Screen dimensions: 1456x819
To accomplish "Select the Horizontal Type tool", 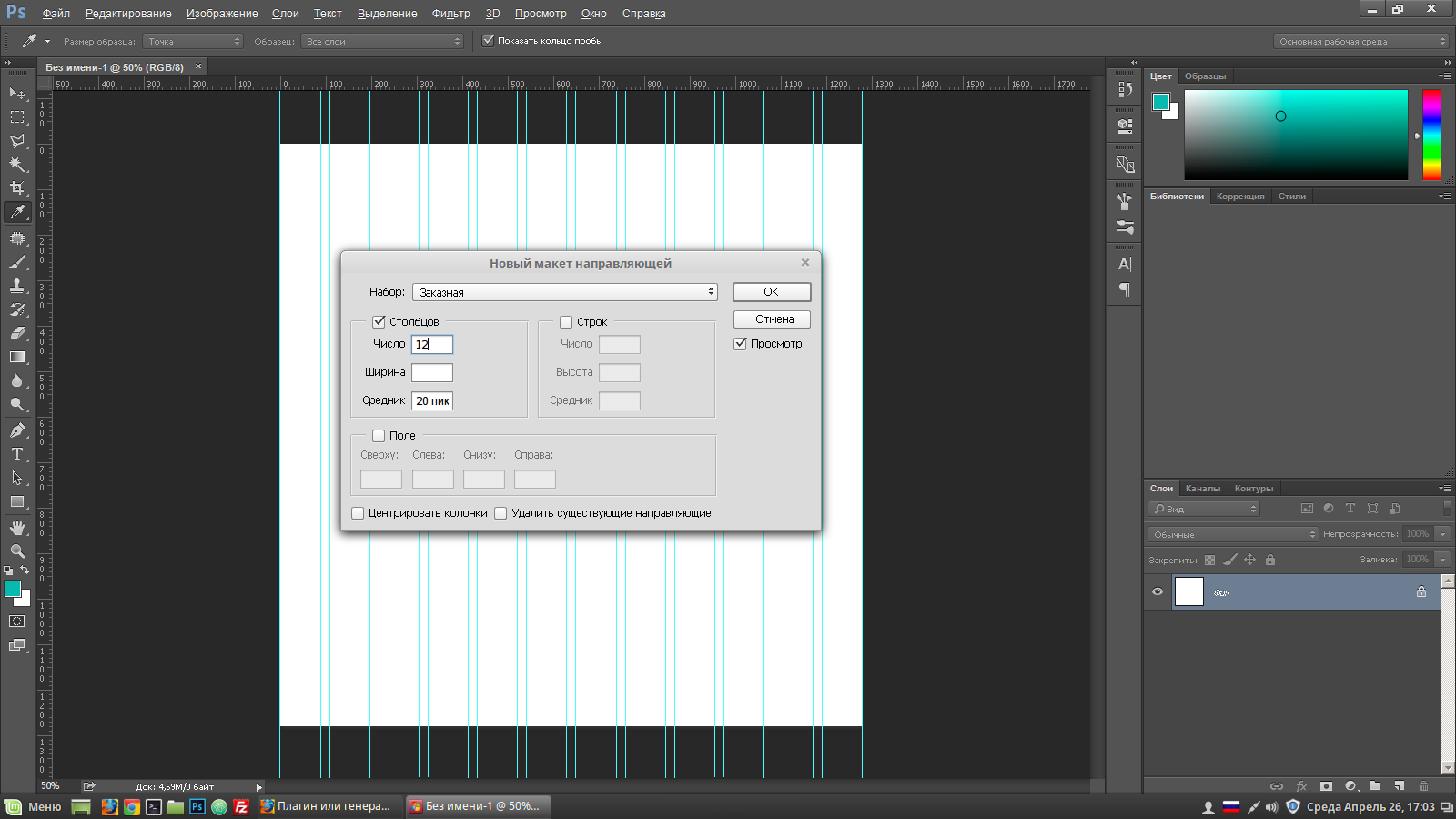I will (17, 454).
